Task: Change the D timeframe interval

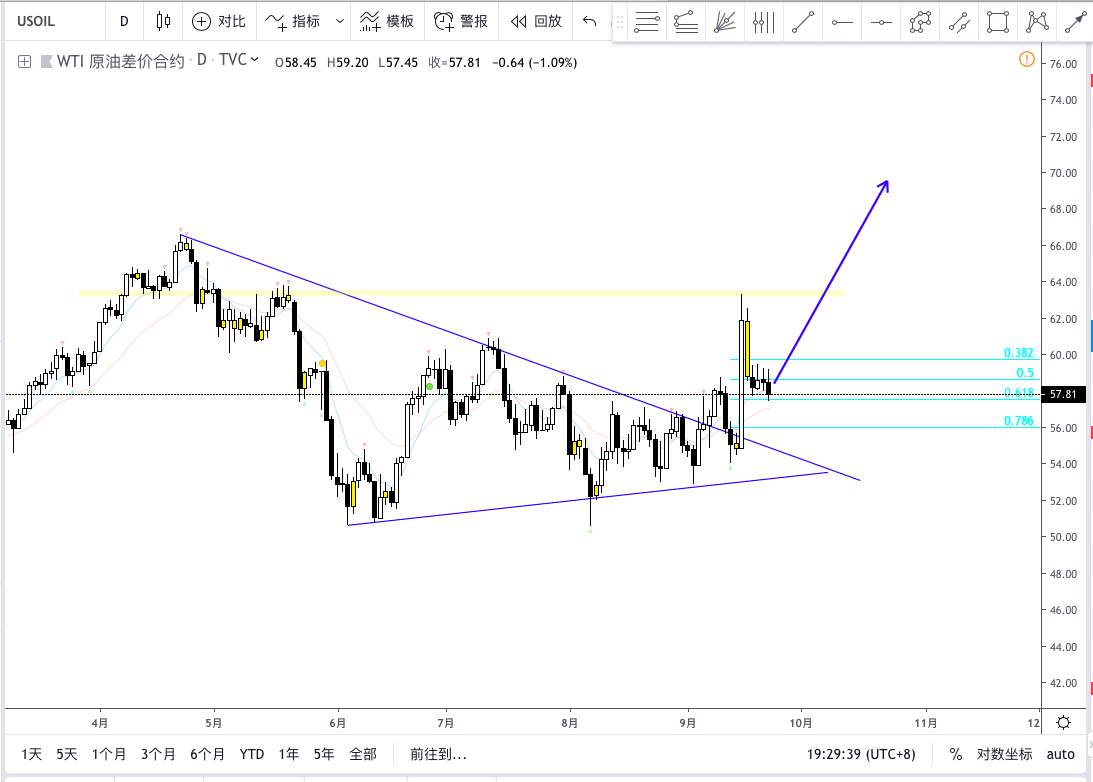Action: [x=124, y=21]
